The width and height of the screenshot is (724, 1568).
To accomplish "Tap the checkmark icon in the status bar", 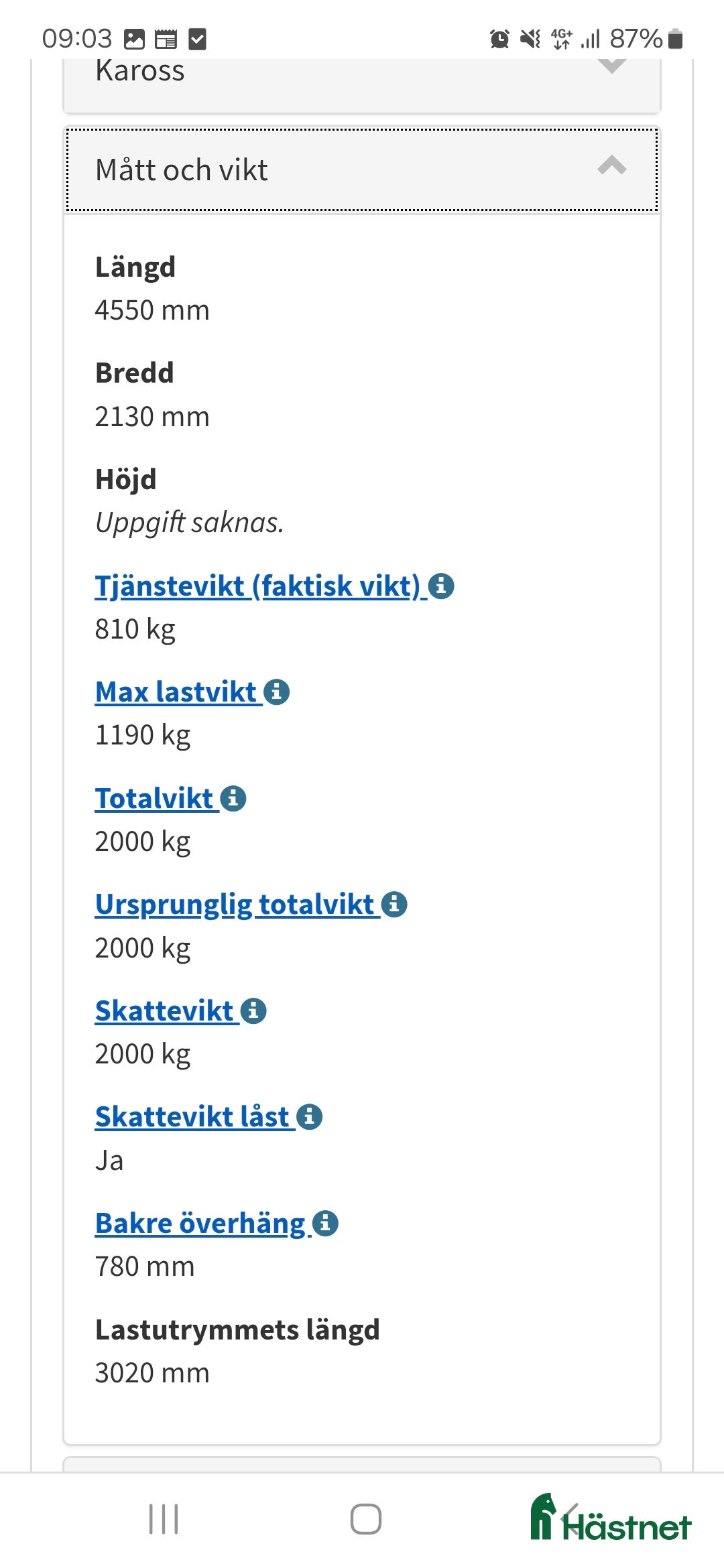I will 197,40.
